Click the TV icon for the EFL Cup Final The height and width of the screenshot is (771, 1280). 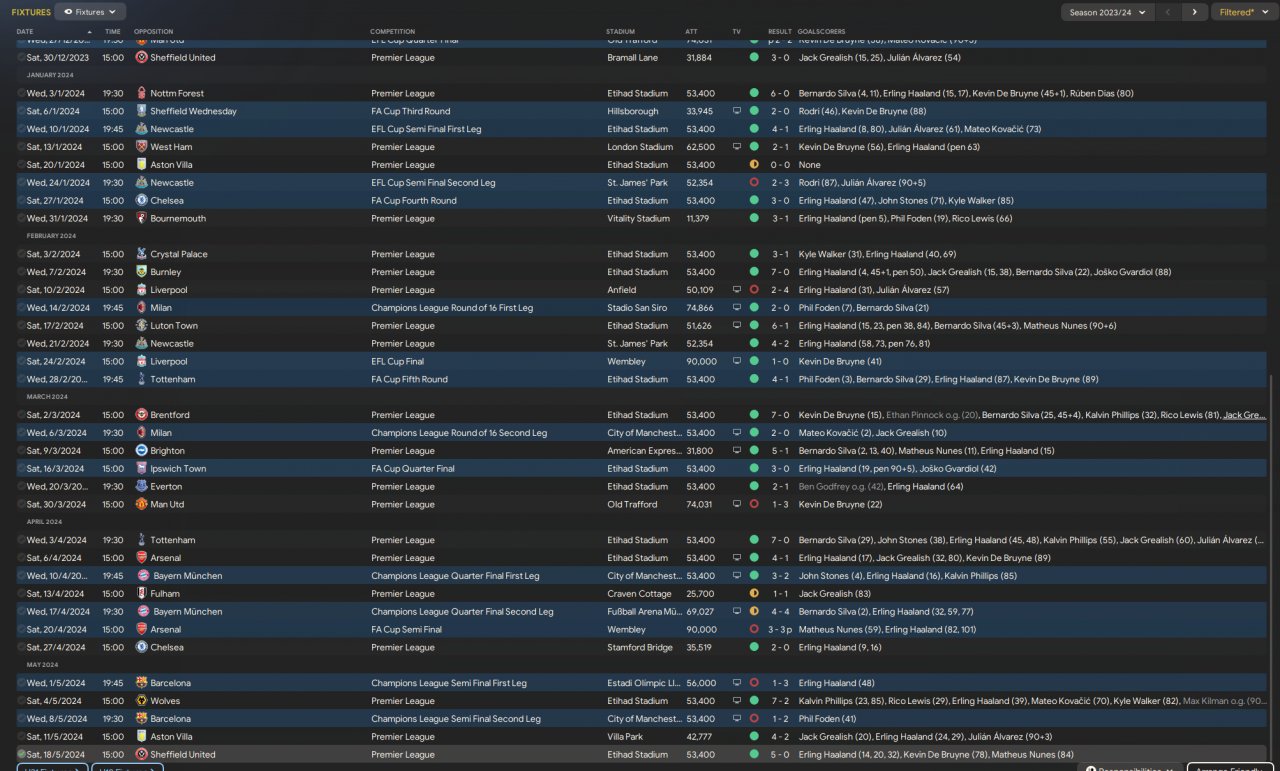[x=737, y=361]
